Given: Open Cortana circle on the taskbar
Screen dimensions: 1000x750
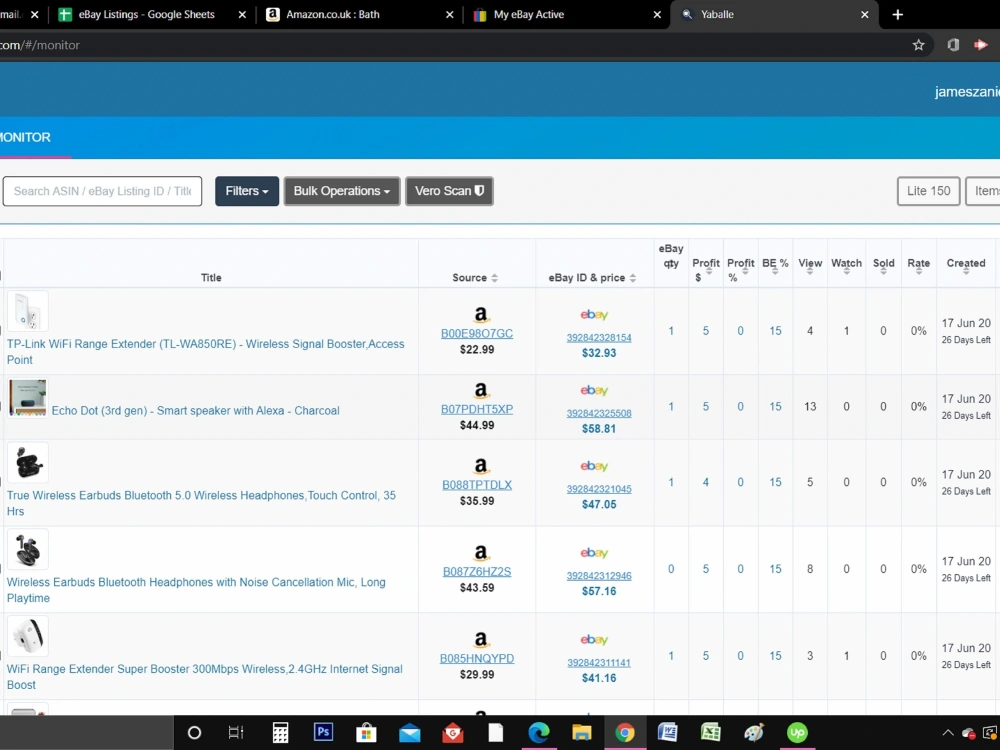Looking at the screenshot, I should (x=195, y=732).
